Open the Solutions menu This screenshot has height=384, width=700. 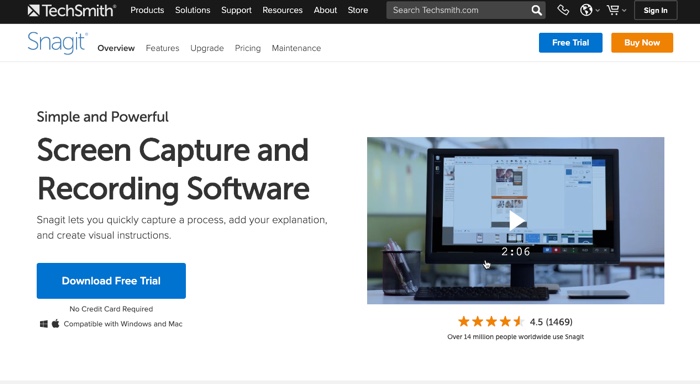pyautogui.click(x=192, y=10)
